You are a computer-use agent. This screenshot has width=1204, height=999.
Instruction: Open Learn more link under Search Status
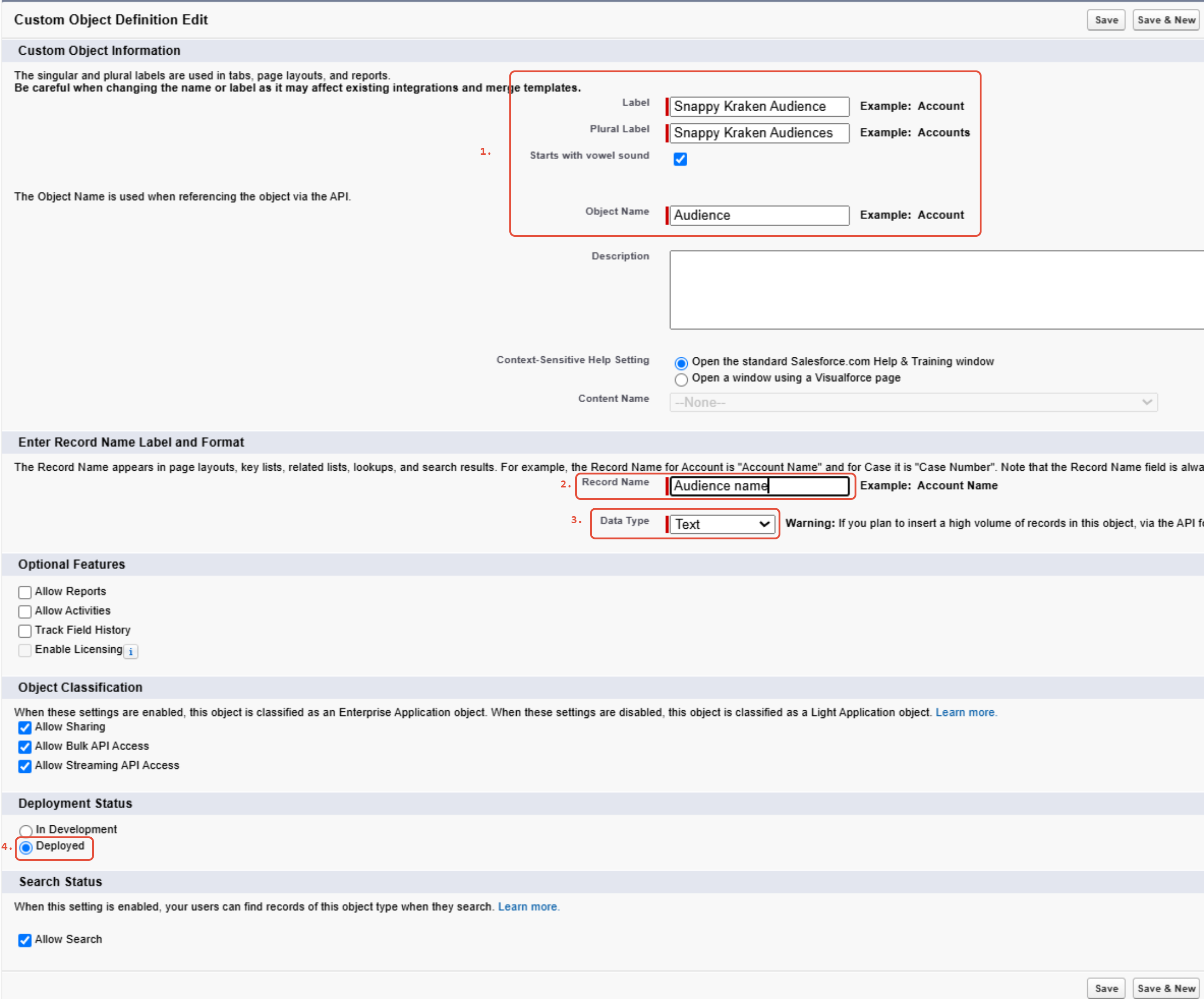pyautogui.click(x=527, y=907)
